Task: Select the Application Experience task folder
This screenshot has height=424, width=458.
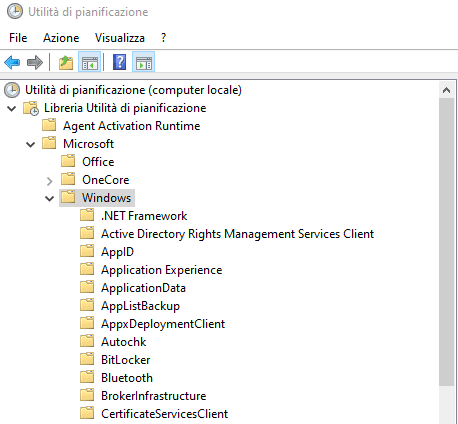Action: [x=162, y=270]
